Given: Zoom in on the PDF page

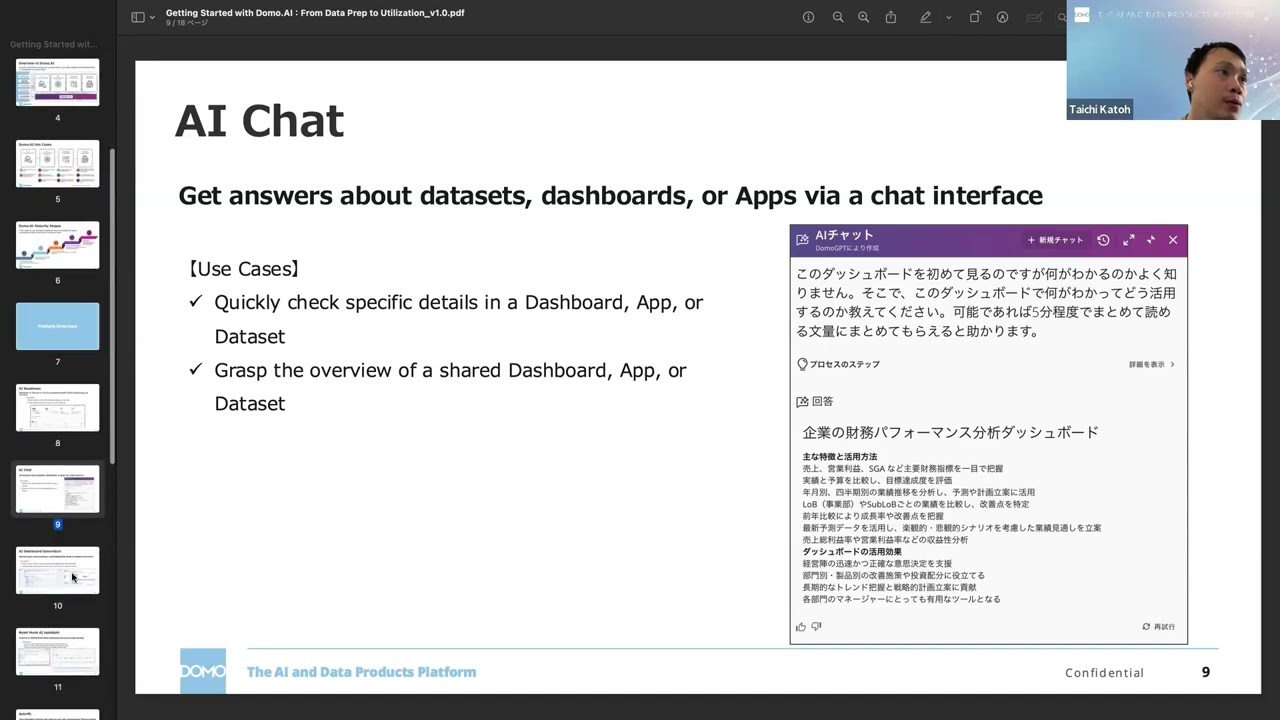Looking at the screenshot, I should [863, 17].
